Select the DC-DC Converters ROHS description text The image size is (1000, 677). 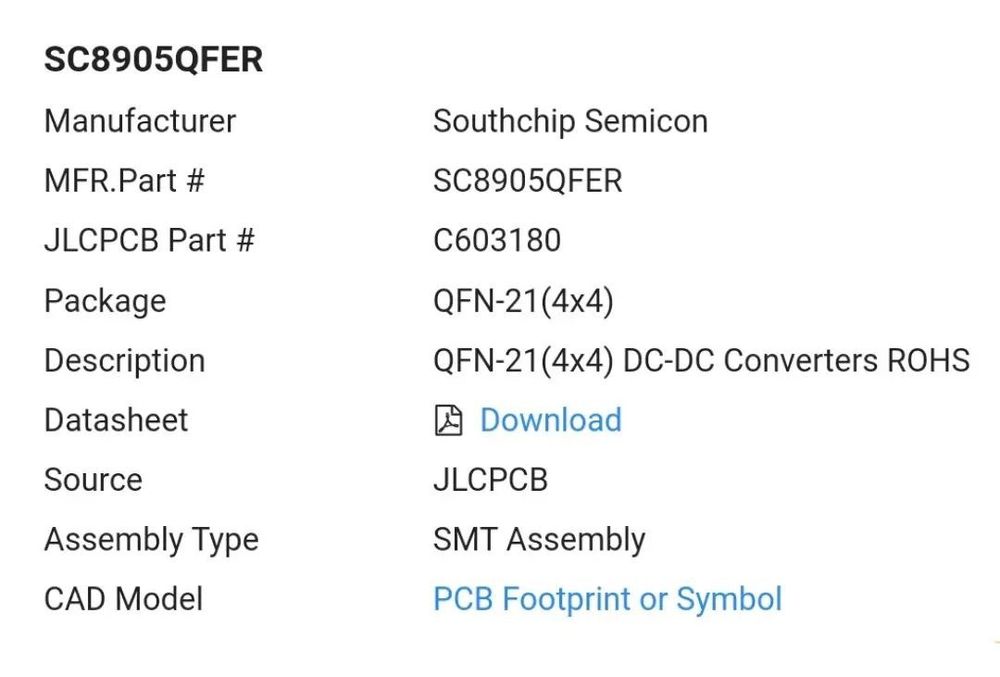(796, 361)
